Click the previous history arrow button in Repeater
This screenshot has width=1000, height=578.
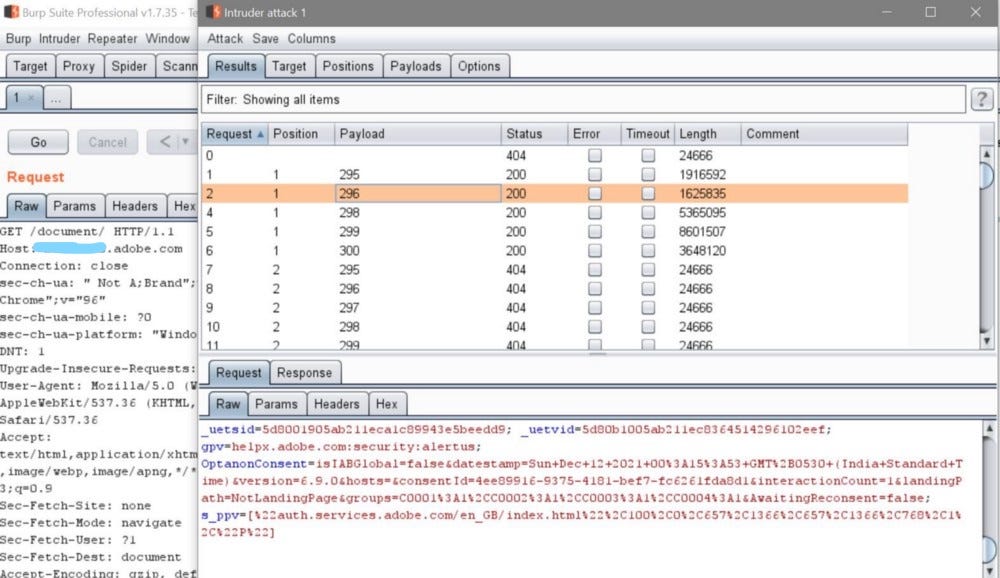[x=165, y=142]
